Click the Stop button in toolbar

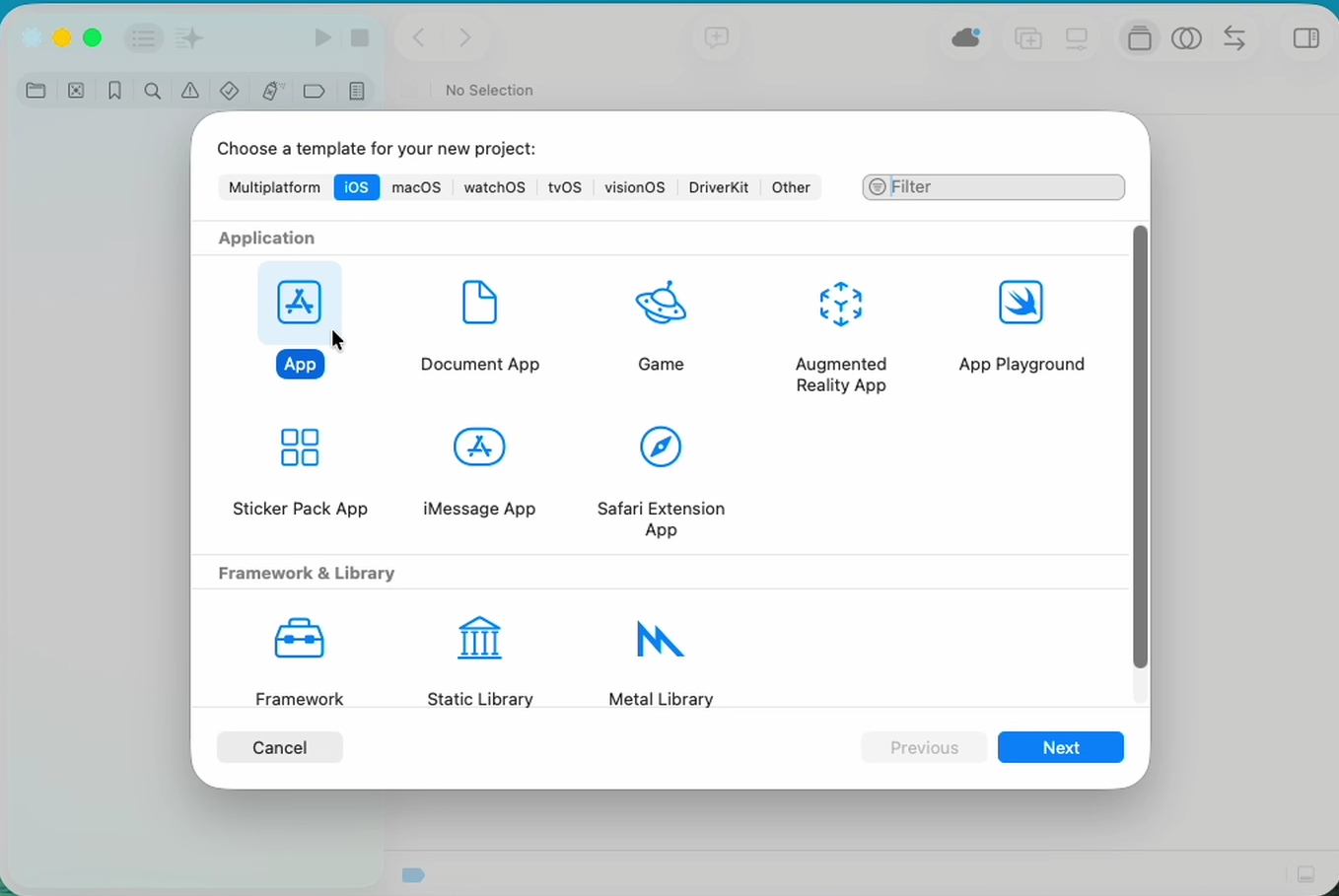coord(360,37)
